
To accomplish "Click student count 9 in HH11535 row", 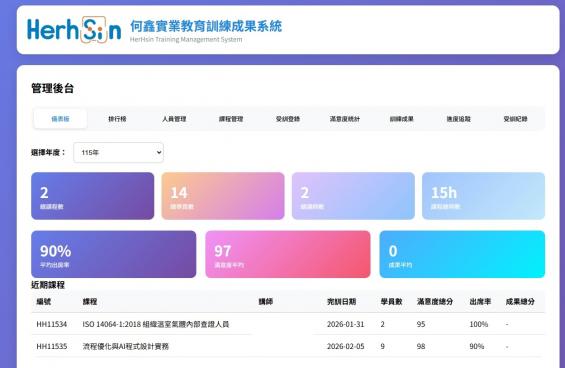I will tap(382, 346).
